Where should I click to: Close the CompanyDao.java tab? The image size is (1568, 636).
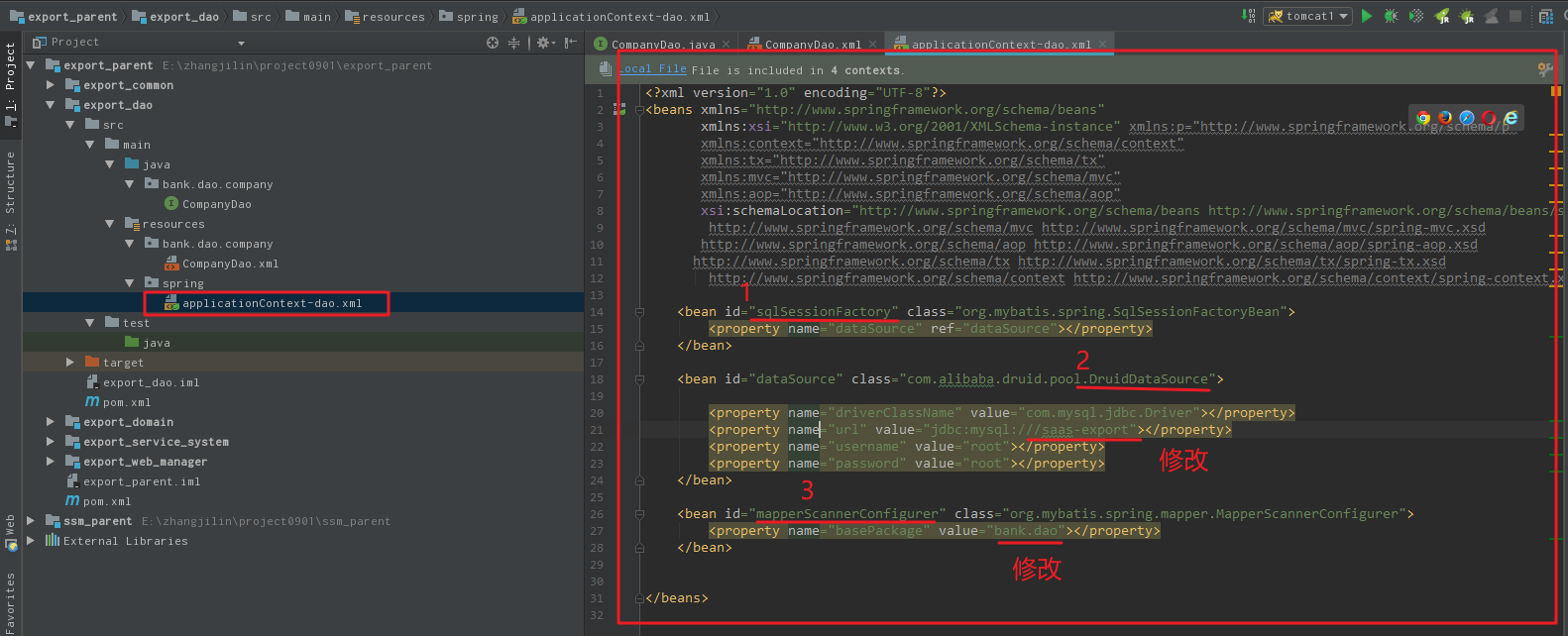coord(727,45)
